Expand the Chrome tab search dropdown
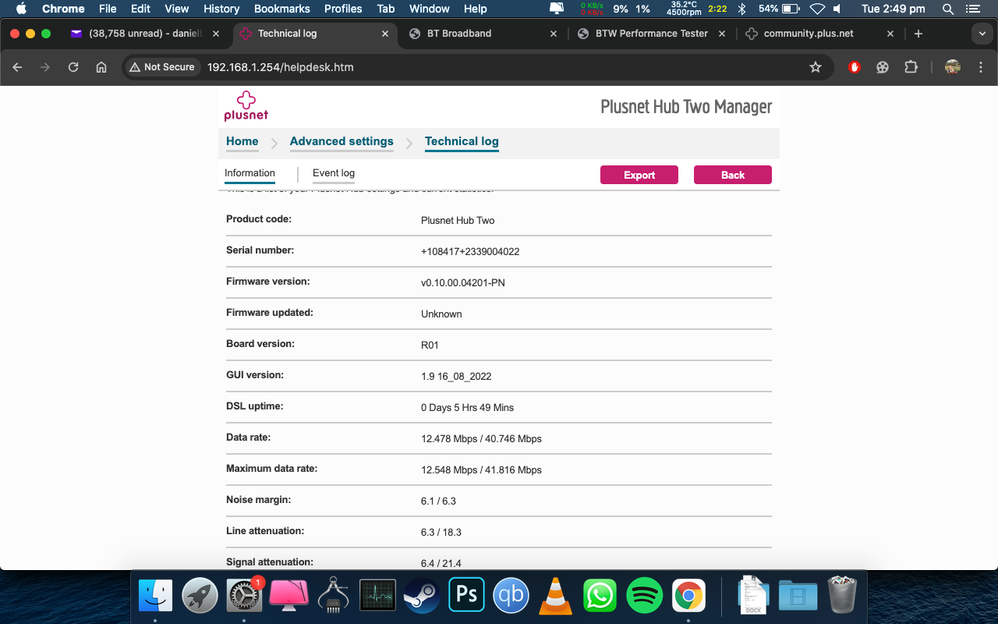 coord(981,33)
